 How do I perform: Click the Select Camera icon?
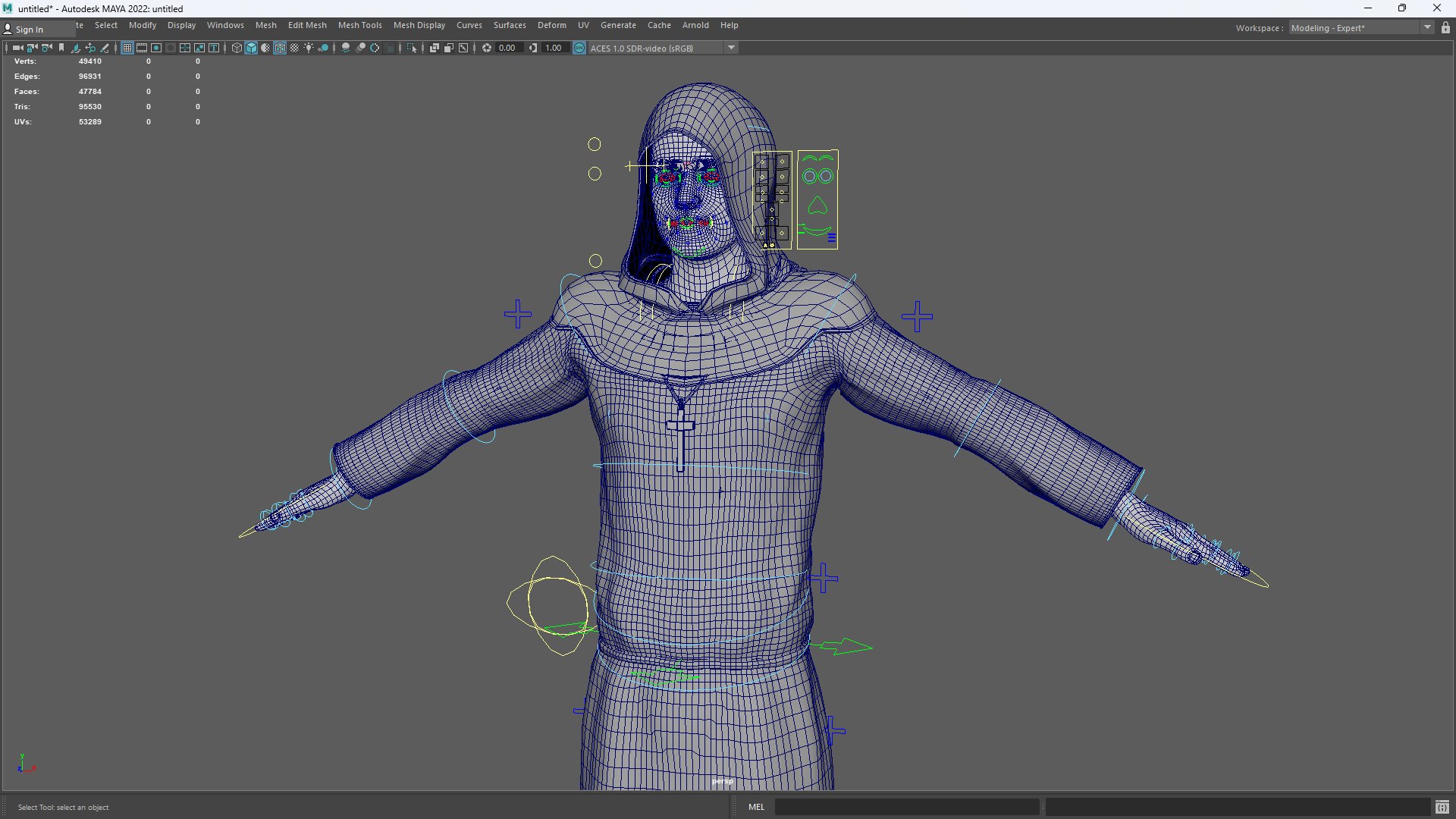[x=17, y=48]
